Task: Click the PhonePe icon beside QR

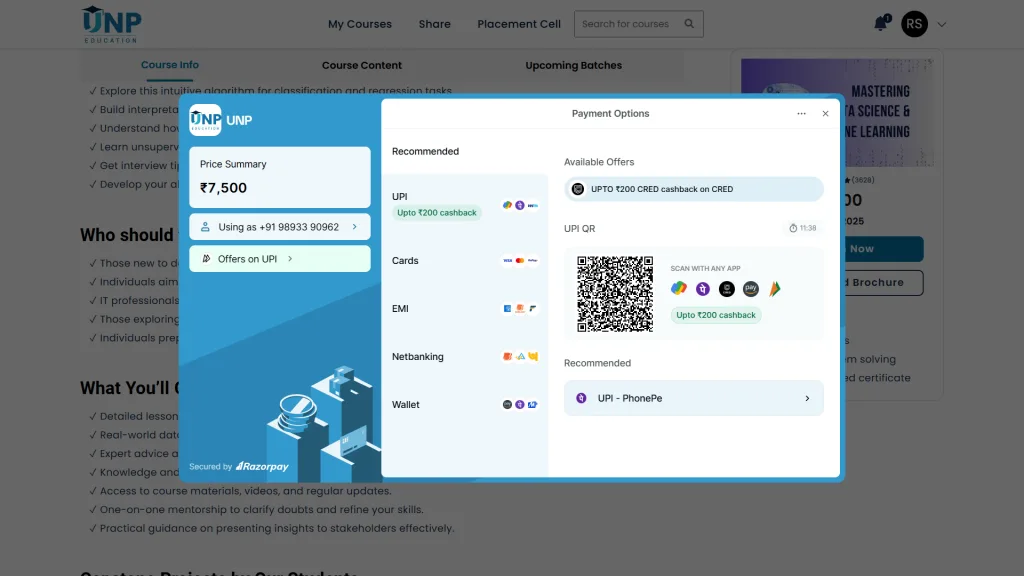Action: pos(703,289)
